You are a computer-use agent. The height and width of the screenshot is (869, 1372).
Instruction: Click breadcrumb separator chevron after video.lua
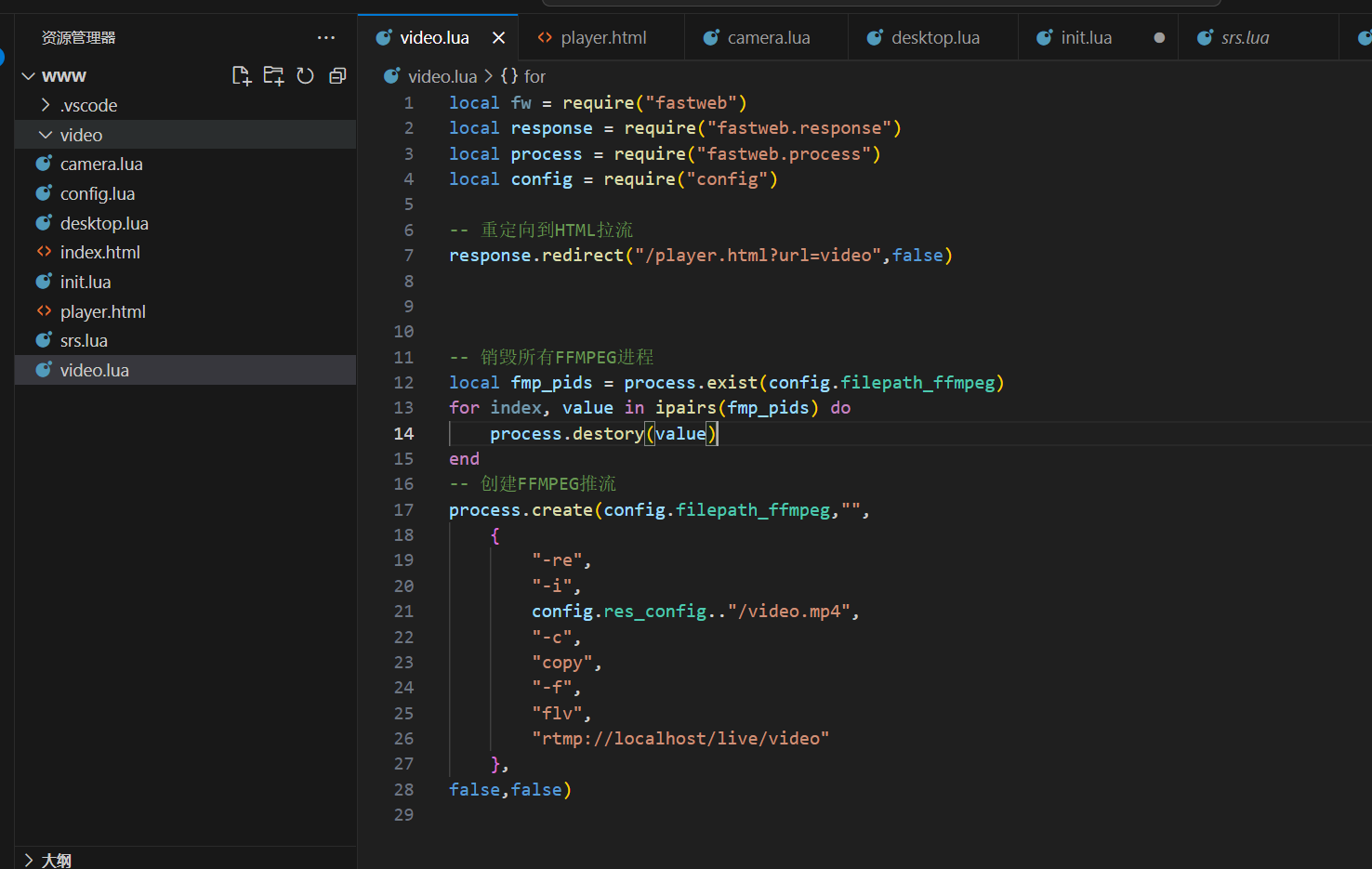(489, 76)
